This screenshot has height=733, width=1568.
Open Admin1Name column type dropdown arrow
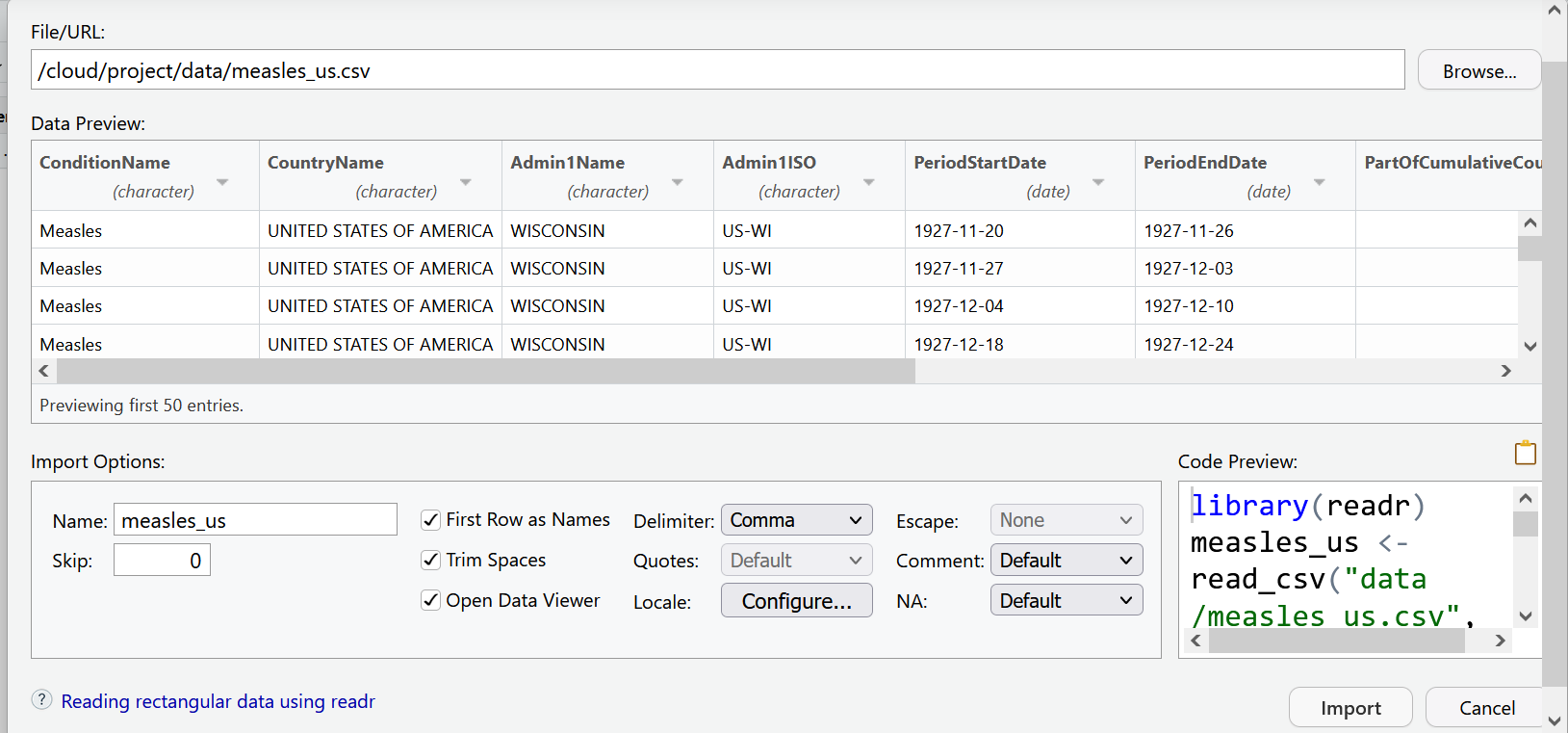tap(678, 183)
